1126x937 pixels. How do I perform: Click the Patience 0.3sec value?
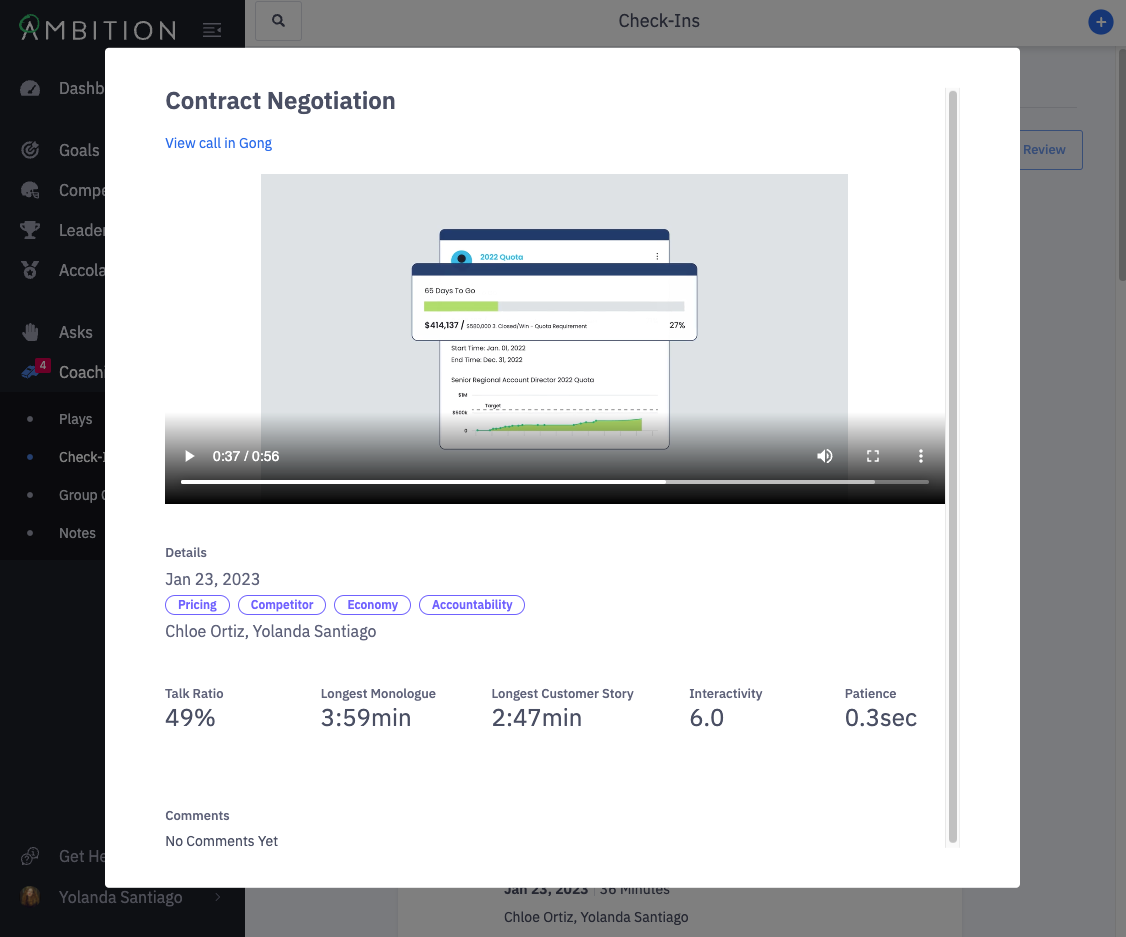880,717
